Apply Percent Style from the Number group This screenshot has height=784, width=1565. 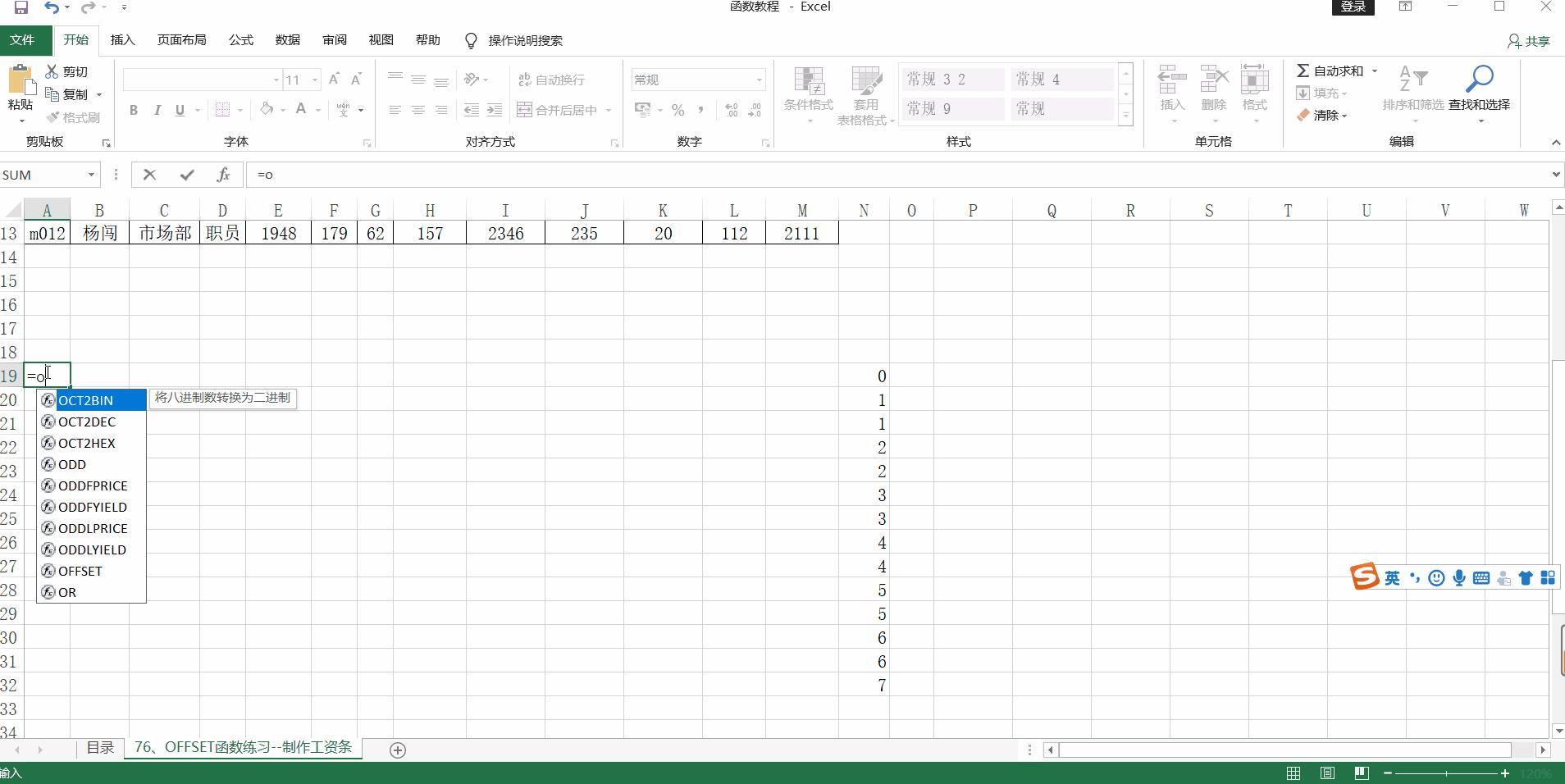tap(678, 109)
